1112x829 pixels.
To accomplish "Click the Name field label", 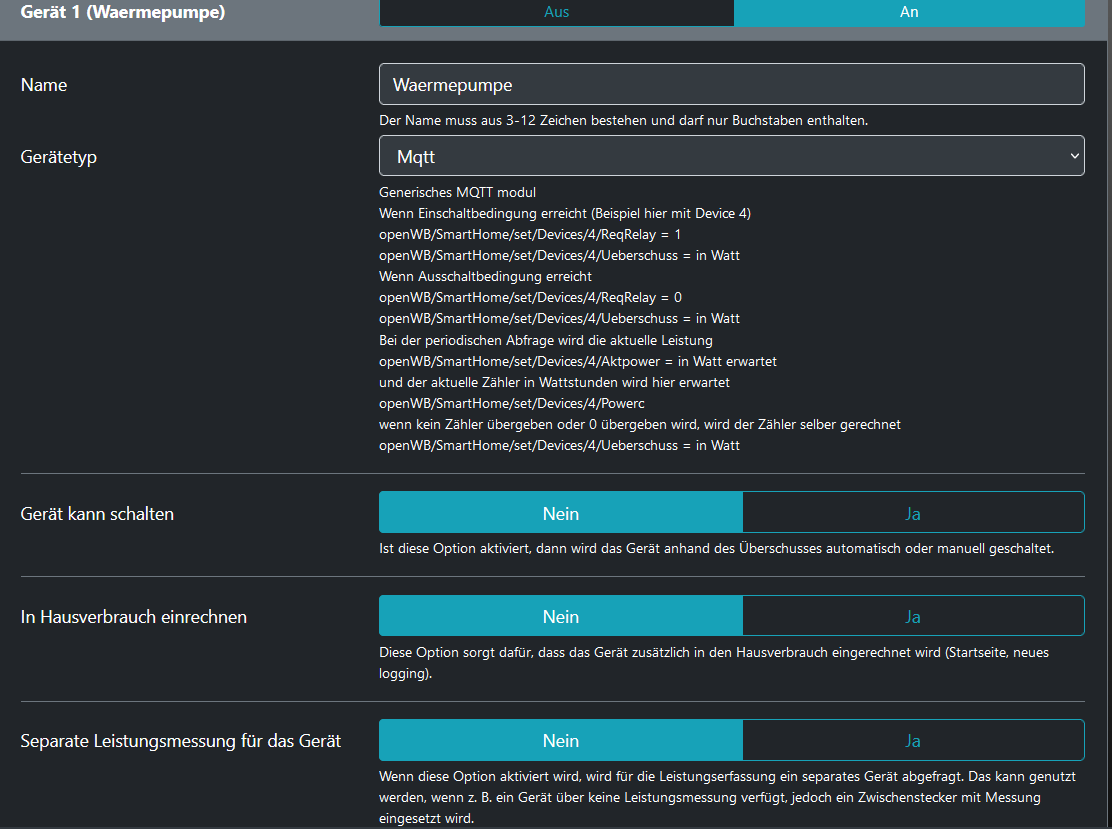I will point(44,85).
